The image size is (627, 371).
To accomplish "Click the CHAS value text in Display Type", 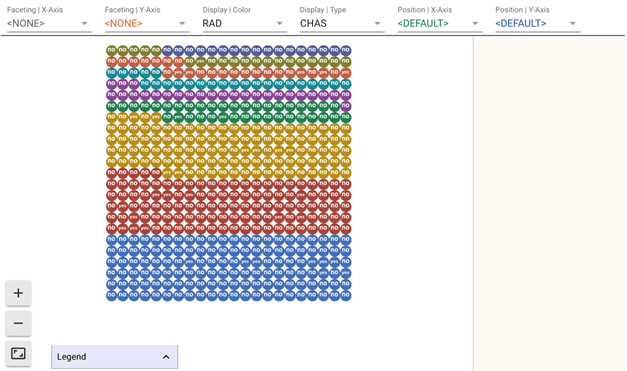I will [x=313, y=24].
